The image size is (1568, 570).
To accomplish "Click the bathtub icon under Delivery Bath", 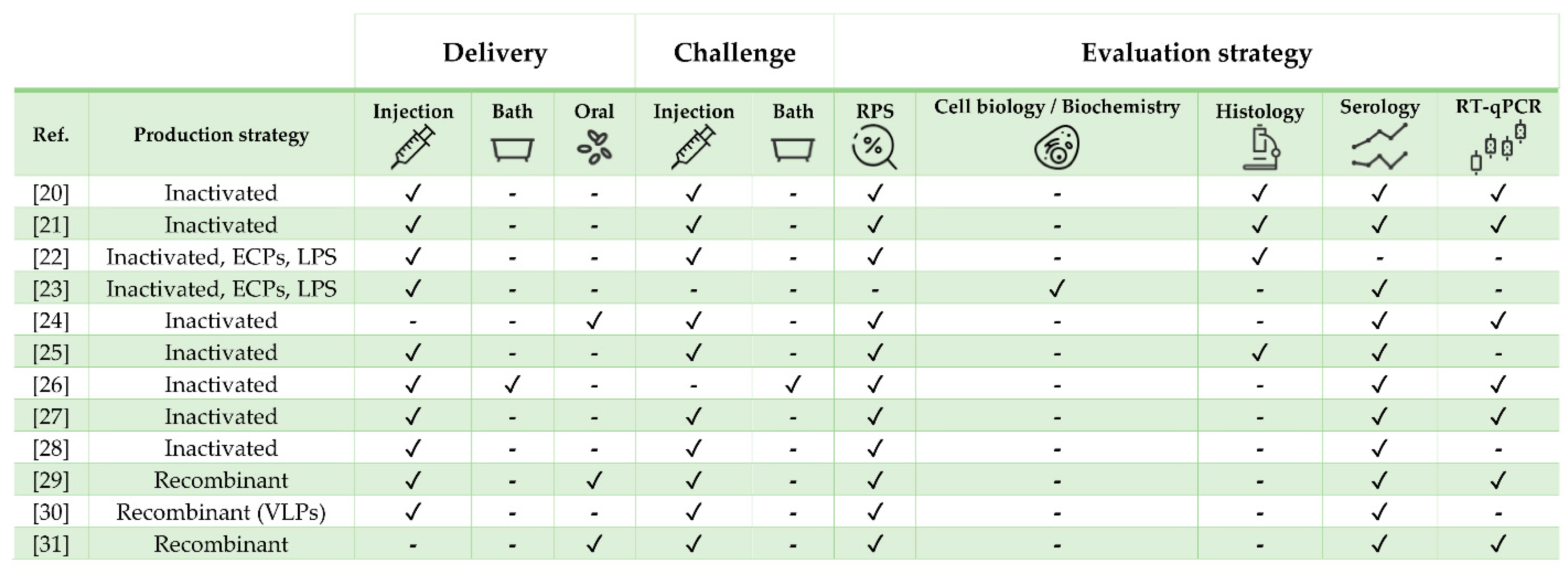I will click(x=512, y=149).
